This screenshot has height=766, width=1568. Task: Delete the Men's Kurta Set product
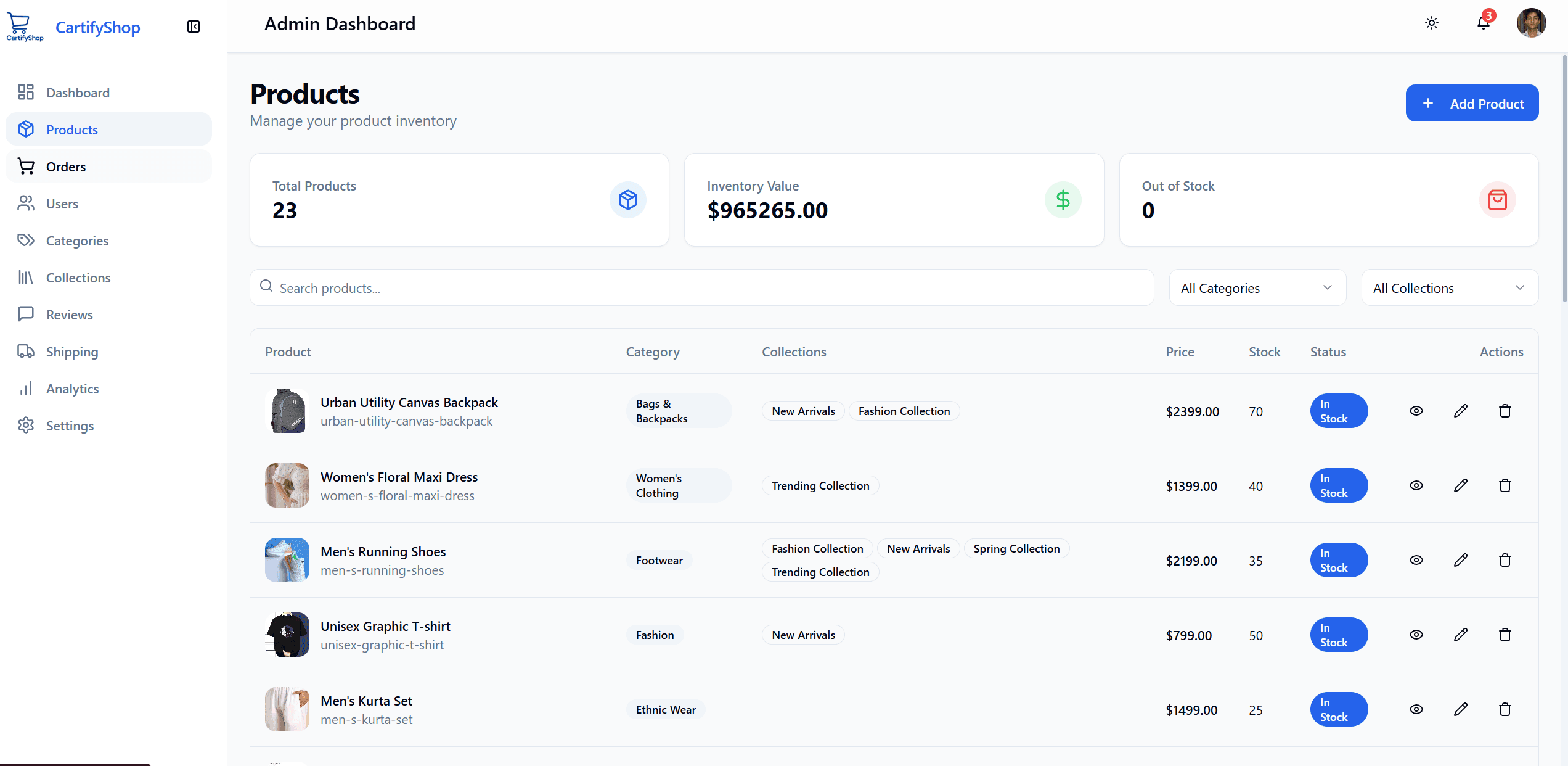tap(1505, 709)
